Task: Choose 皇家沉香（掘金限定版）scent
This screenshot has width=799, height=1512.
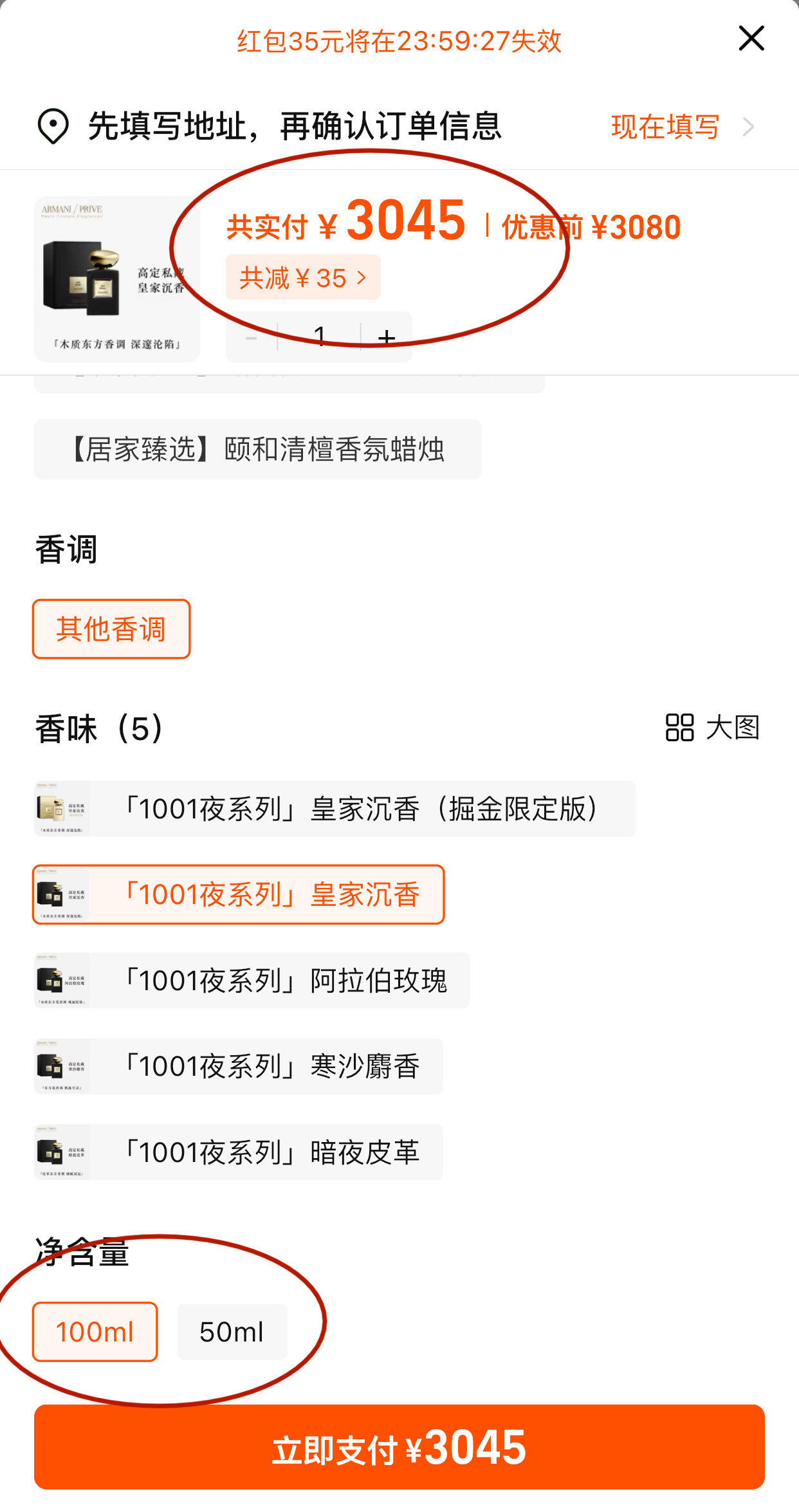Action: pyautogui.click(x=335, y=809)
